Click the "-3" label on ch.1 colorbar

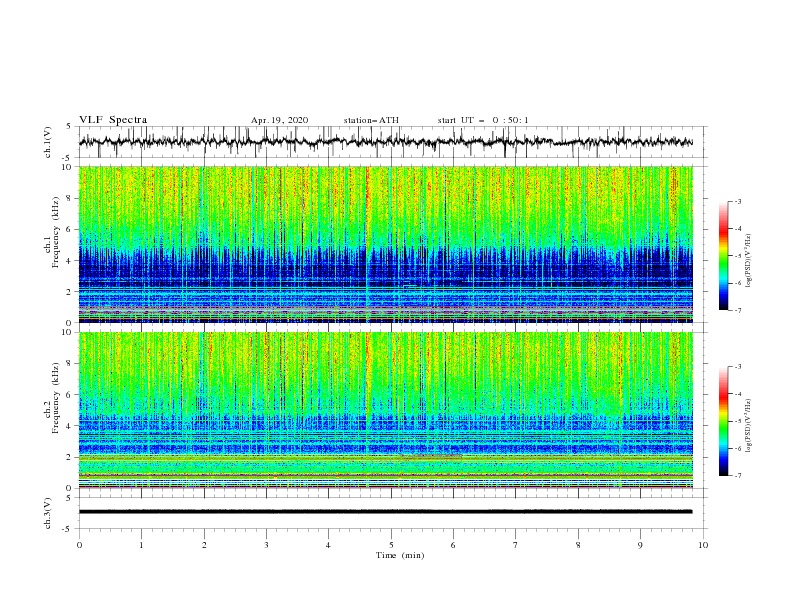click(x=737, y=201)
